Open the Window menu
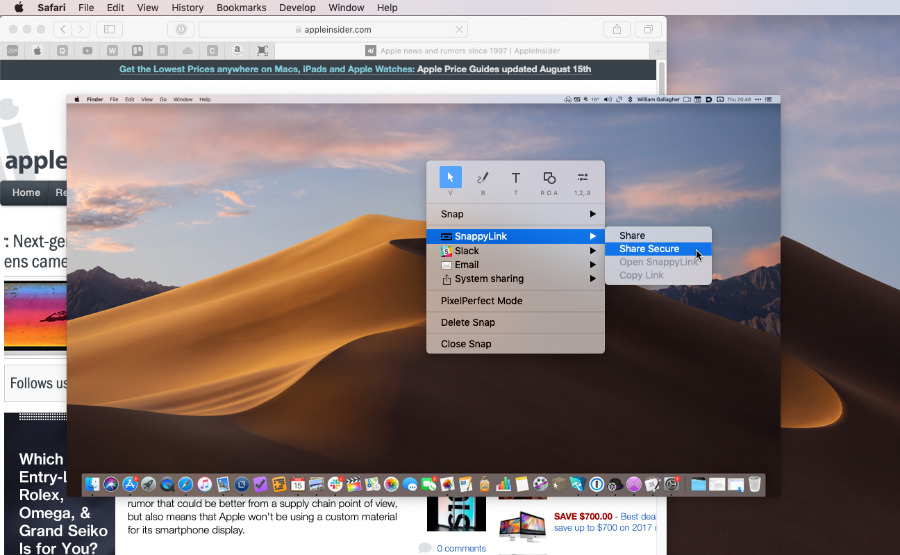Image resolution: width=900 pixels, height=555 pixels. (x=346, y=7)
